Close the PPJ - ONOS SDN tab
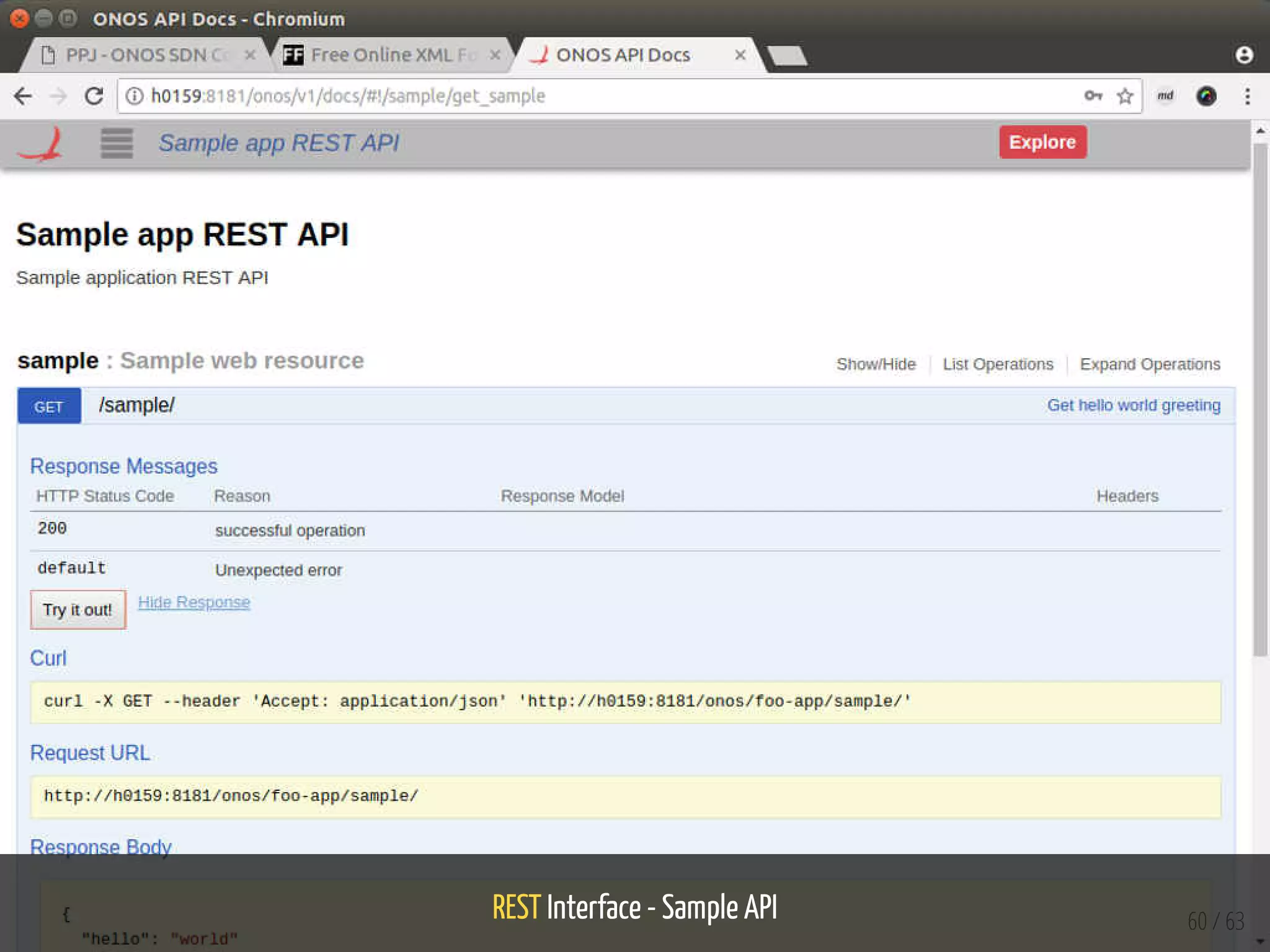1270x952 pixels. coord(251,55)
